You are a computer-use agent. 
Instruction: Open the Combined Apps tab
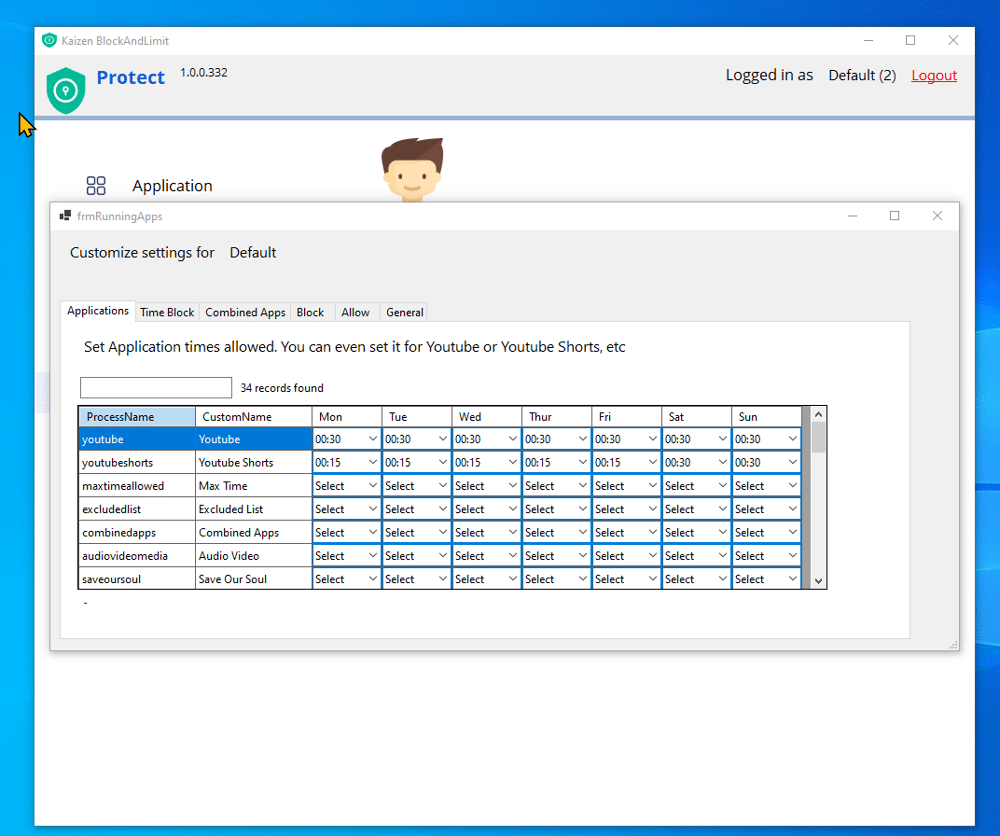(245, 312)
